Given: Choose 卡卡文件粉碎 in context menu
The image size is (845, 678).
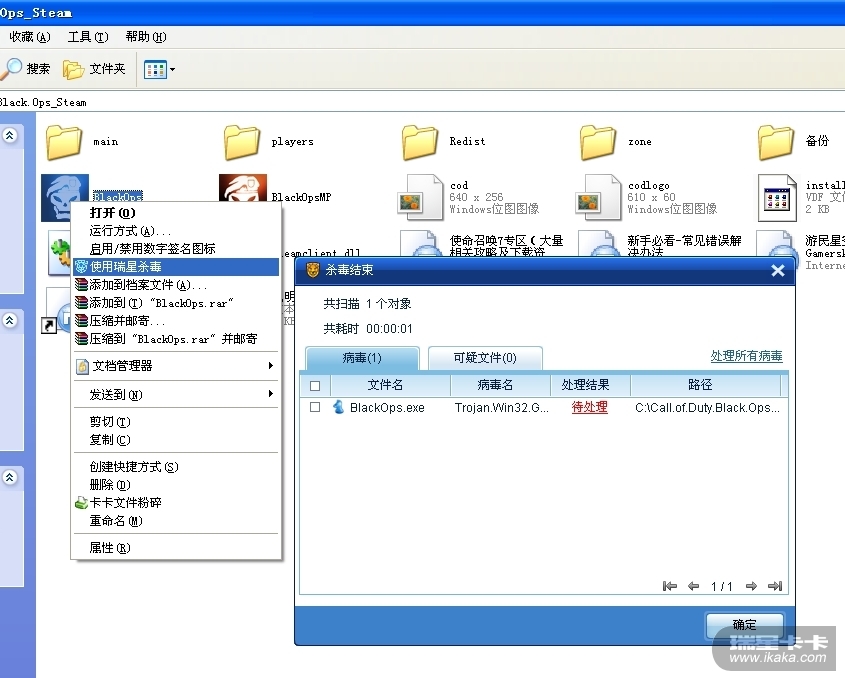Looking at the screenshot, I should 176,503.
